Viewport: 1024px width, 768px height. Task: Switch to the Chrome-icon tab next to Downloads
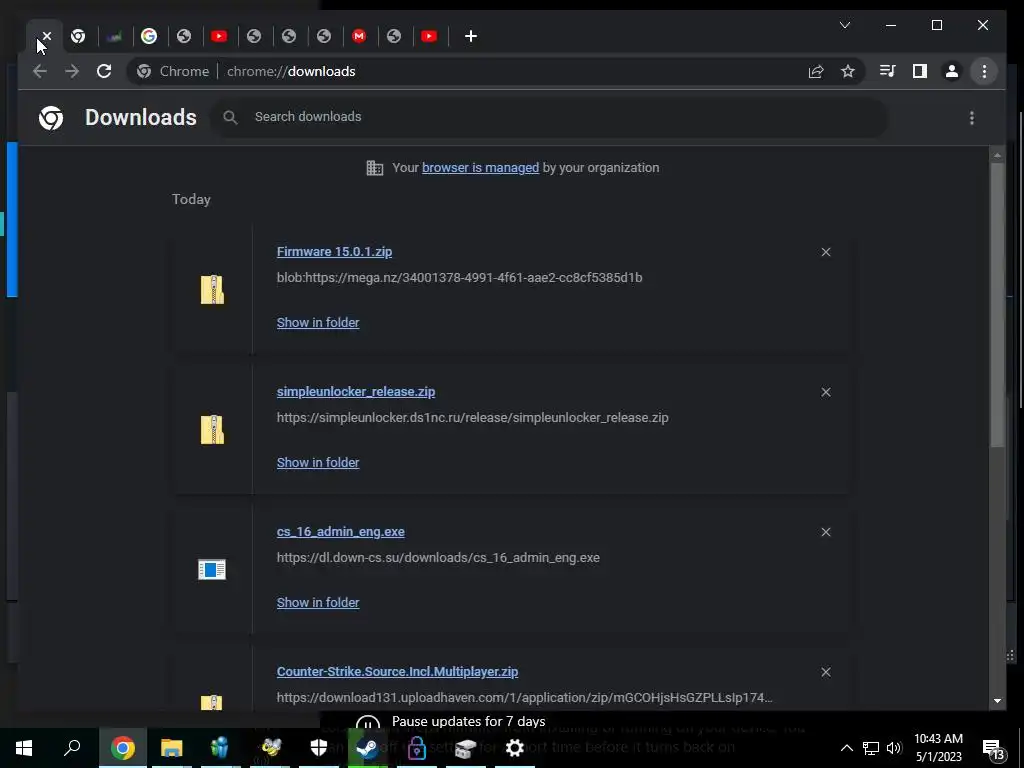coord(78,37)
